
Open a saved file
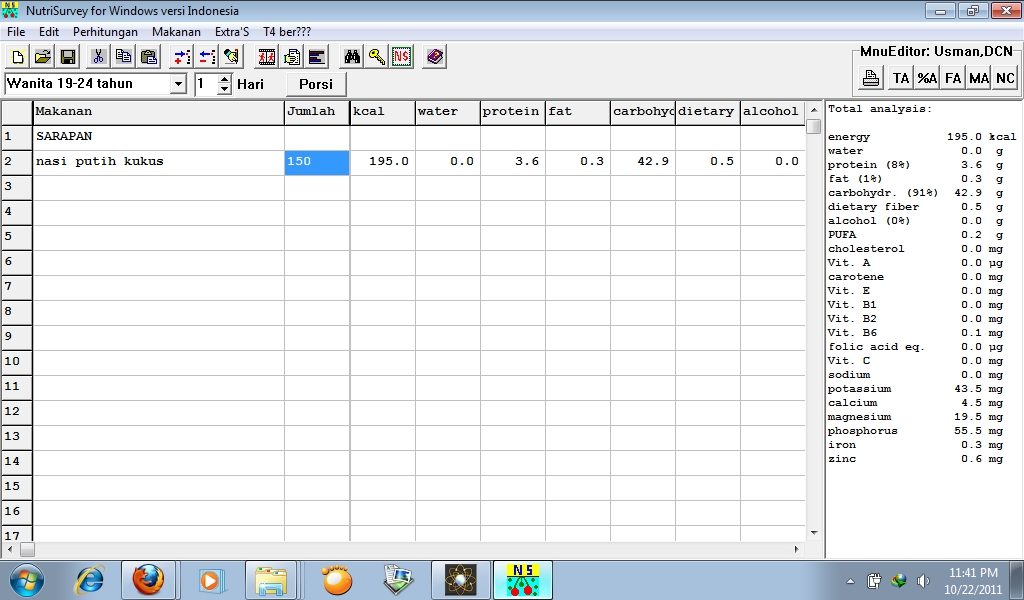[x=42, y=57]
